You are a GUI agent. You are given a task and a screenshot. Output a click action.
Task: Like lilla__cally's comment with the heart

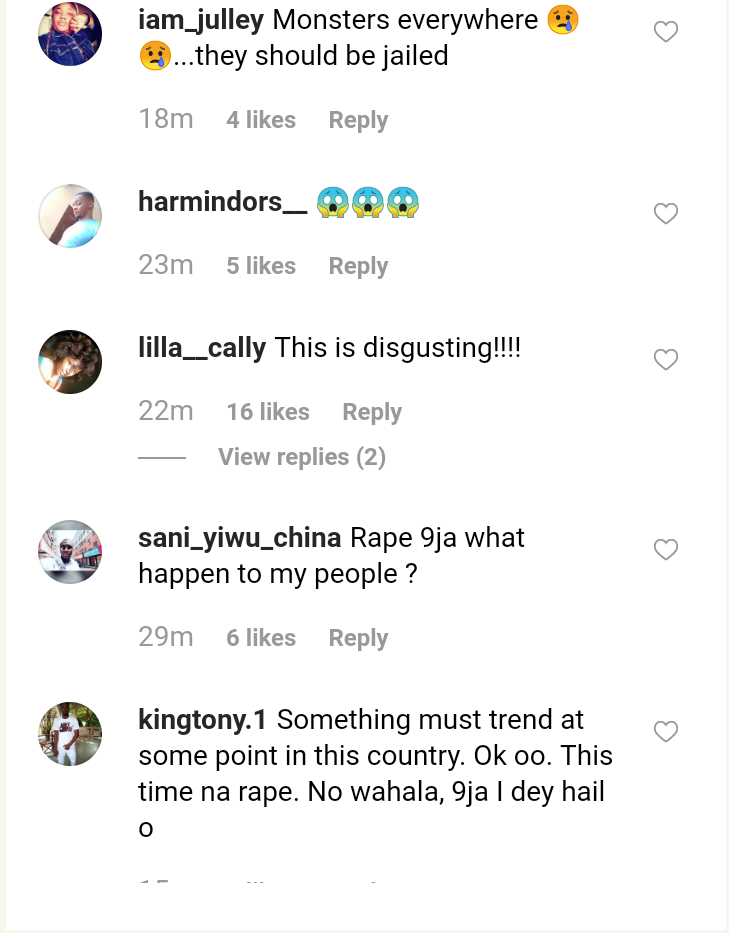point(665,359)
